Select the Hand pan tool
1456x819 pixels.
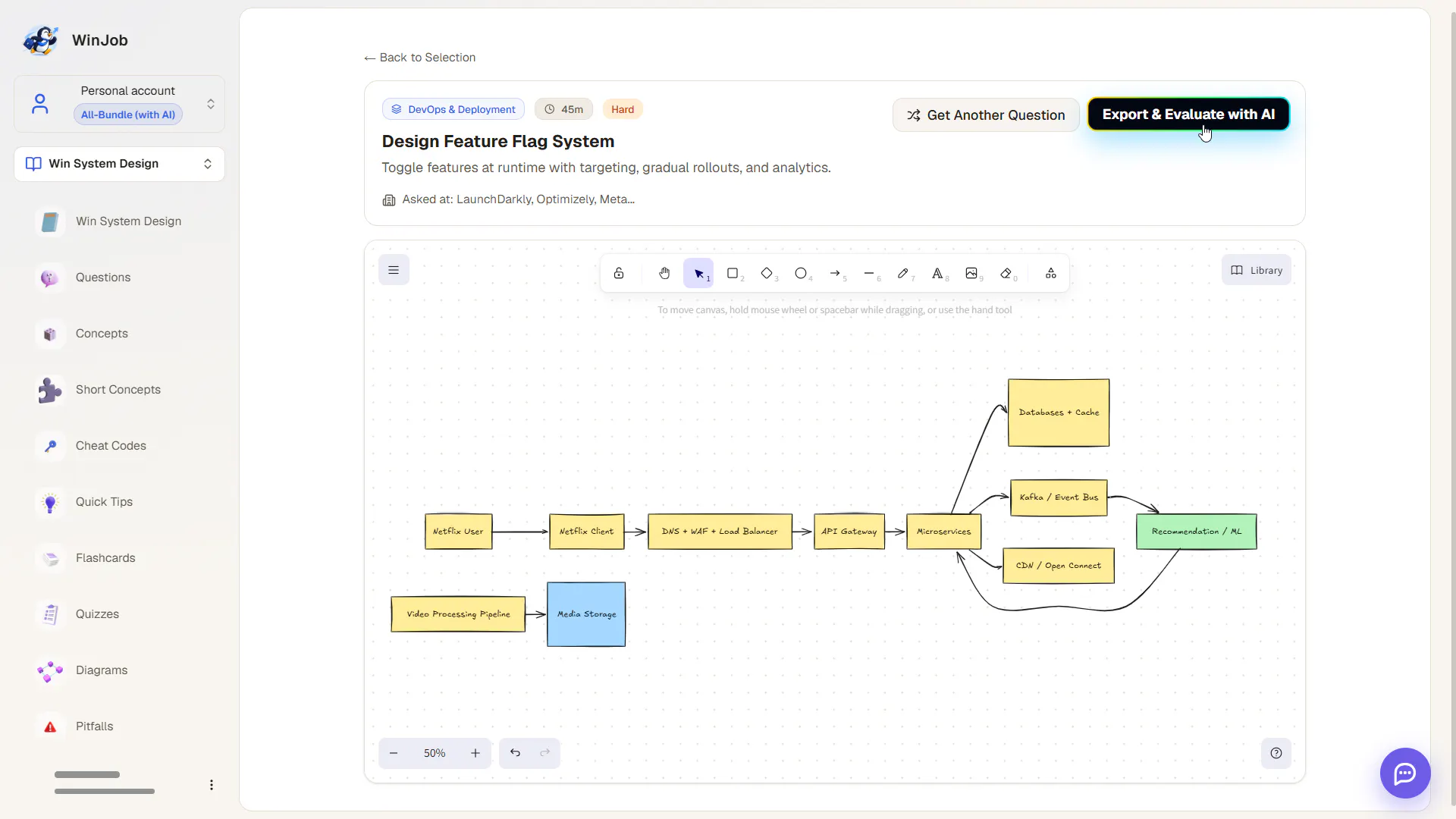664,273
